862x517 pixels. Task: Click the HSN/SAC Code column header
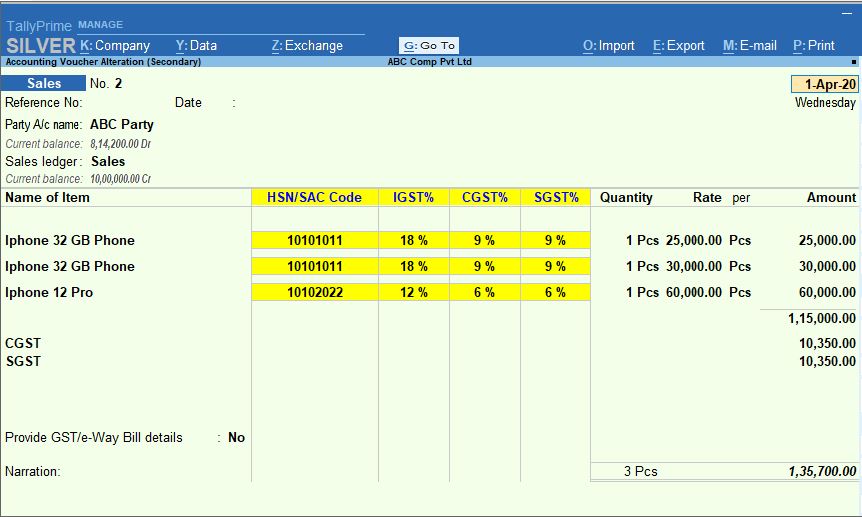pos(314,197)
